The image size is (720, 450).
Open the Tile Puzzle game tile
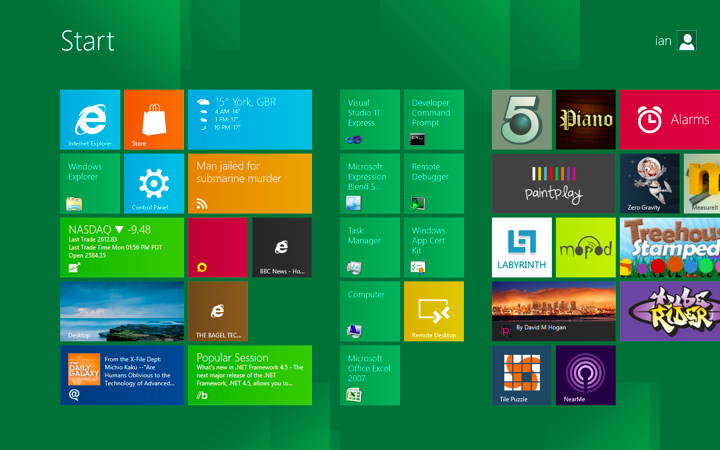click(x=522, y=375)
